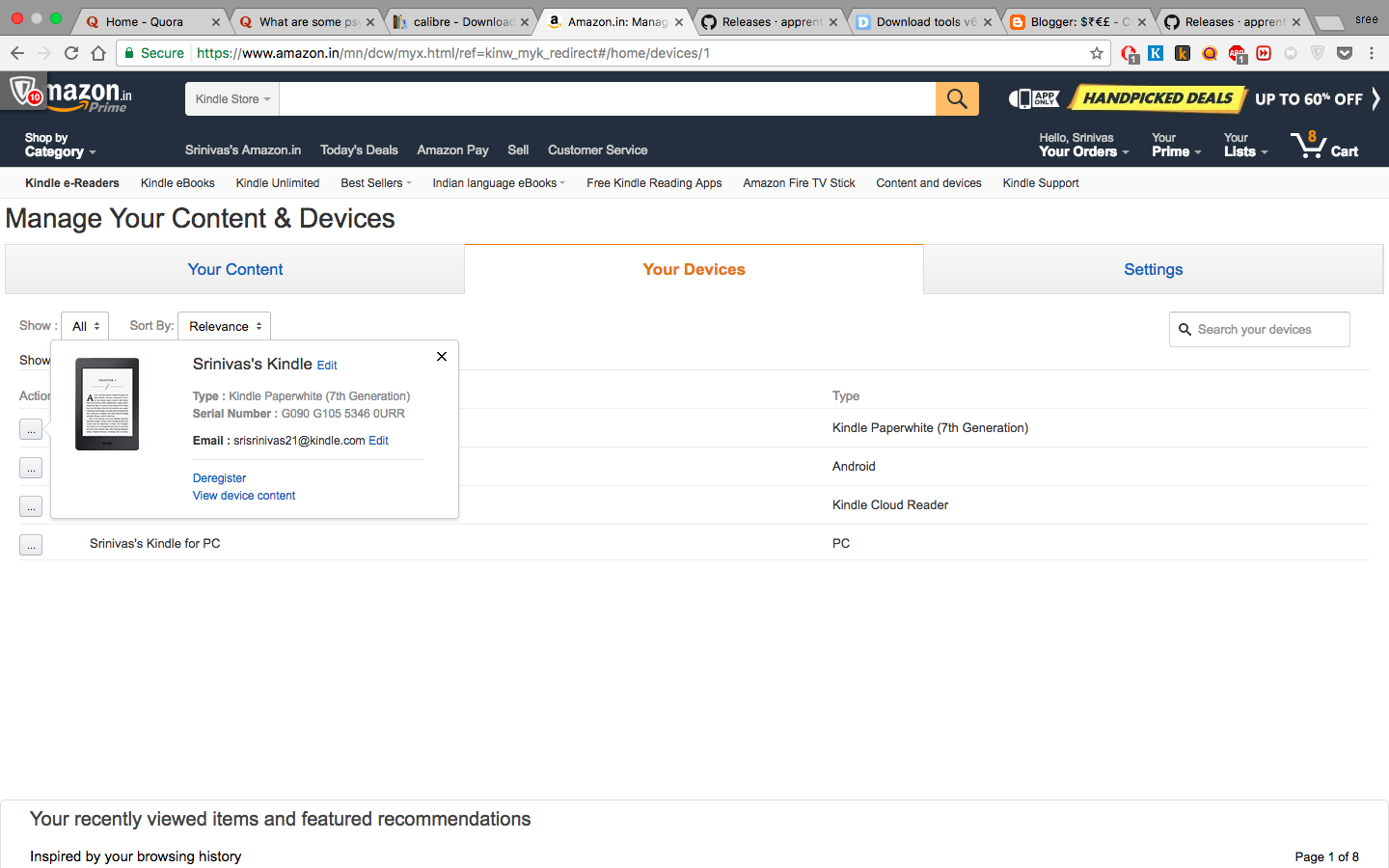Image resolution: width=1389 pixels, height=868 pixels.
Task: Expand Indian language eBooks submenu
Action: coord(499,183)
